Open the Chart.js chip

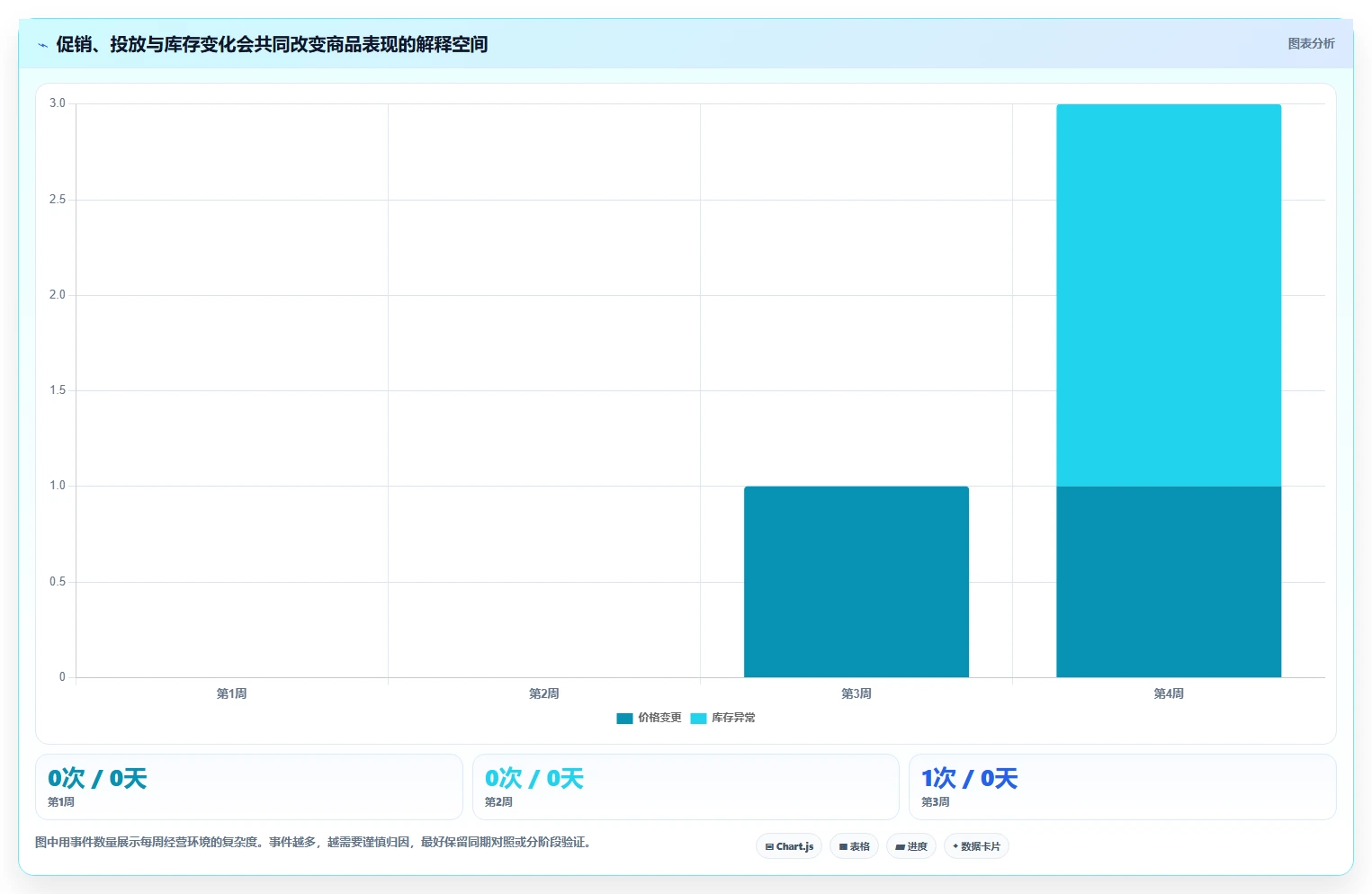[789, 846]
